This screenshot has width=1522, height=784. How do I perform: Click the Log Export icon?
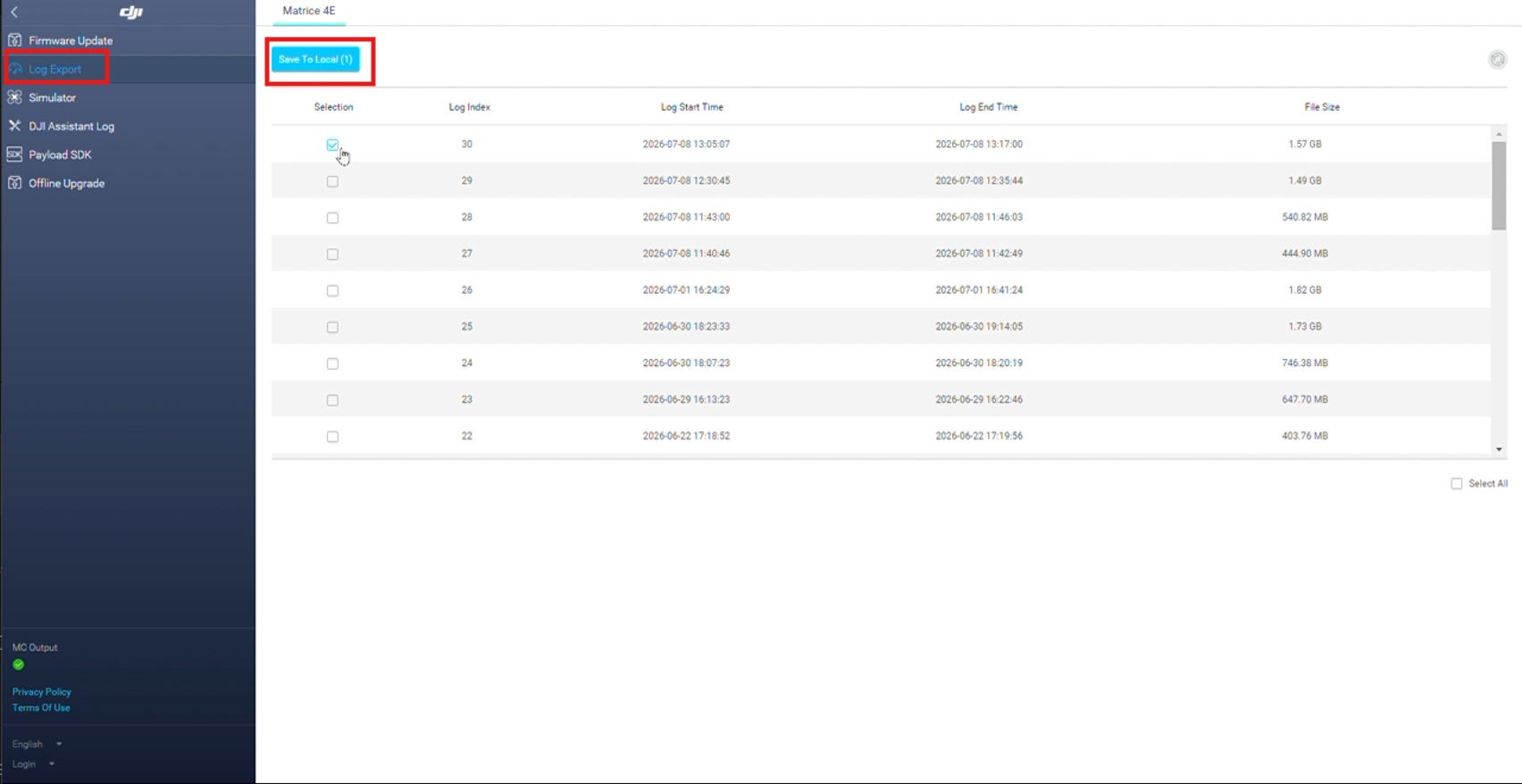[15, 69]
